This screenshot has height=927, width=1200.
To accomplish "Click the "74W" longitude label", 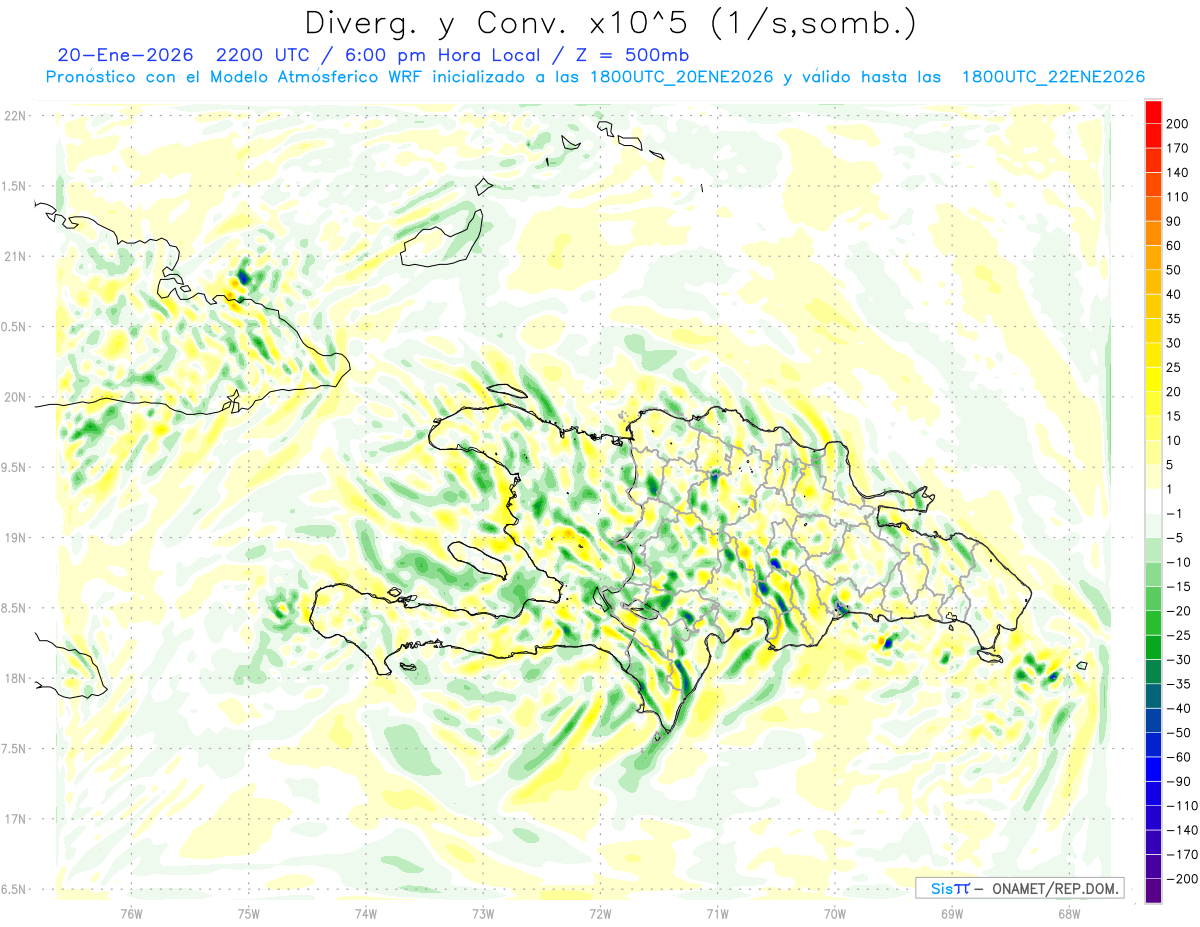I will (x=365, y=912).
